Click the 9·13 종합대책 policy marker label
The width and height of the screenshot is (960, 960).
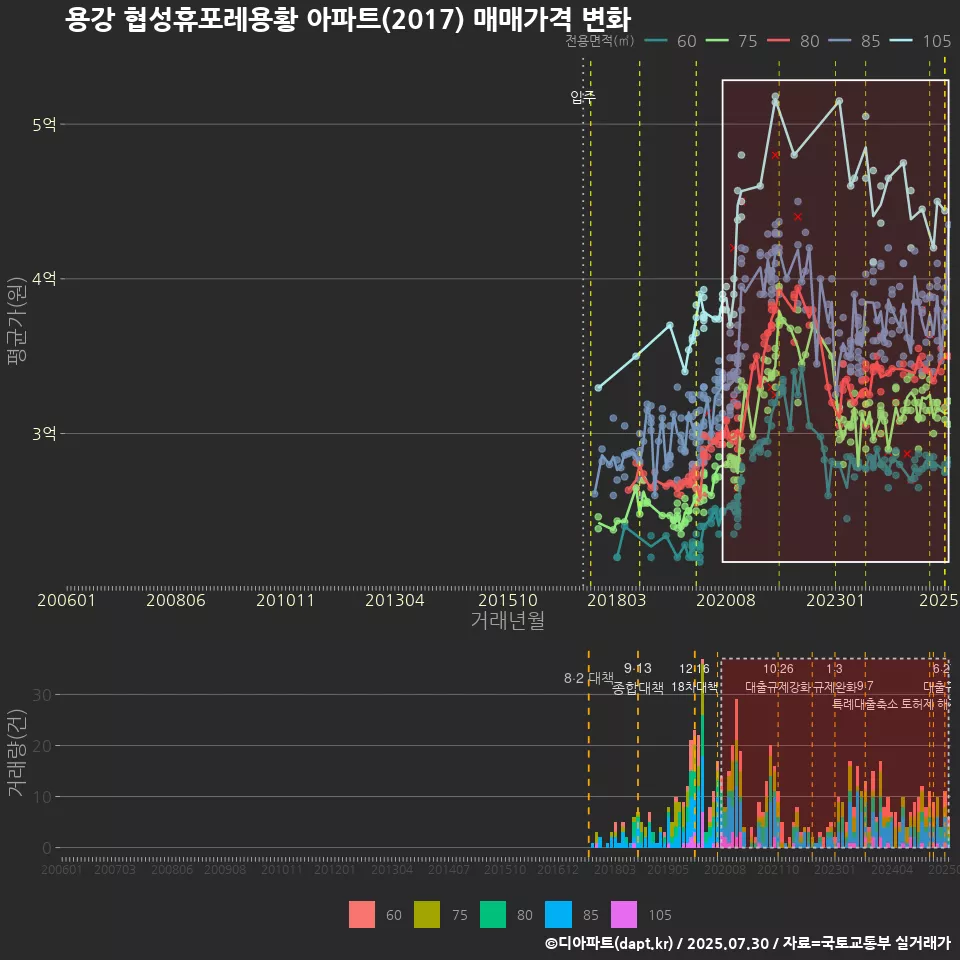coord(638,678)
